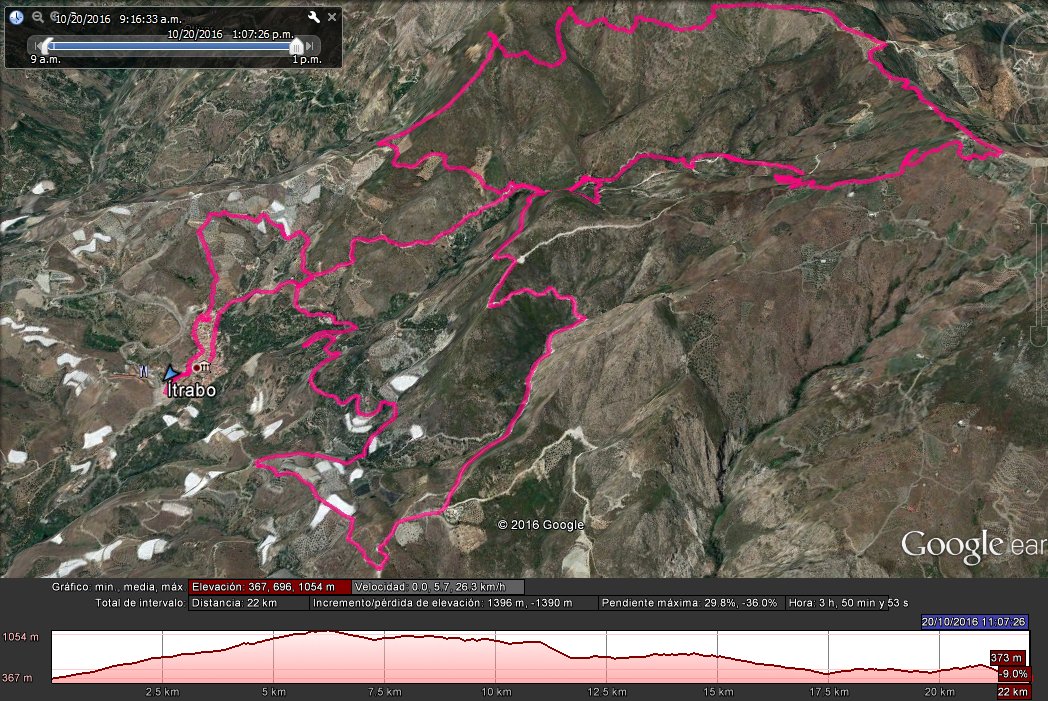Close the time slider panel
Image resolution: width=1048 pixels, height=701 pixels.
click(x=332, y=17)
